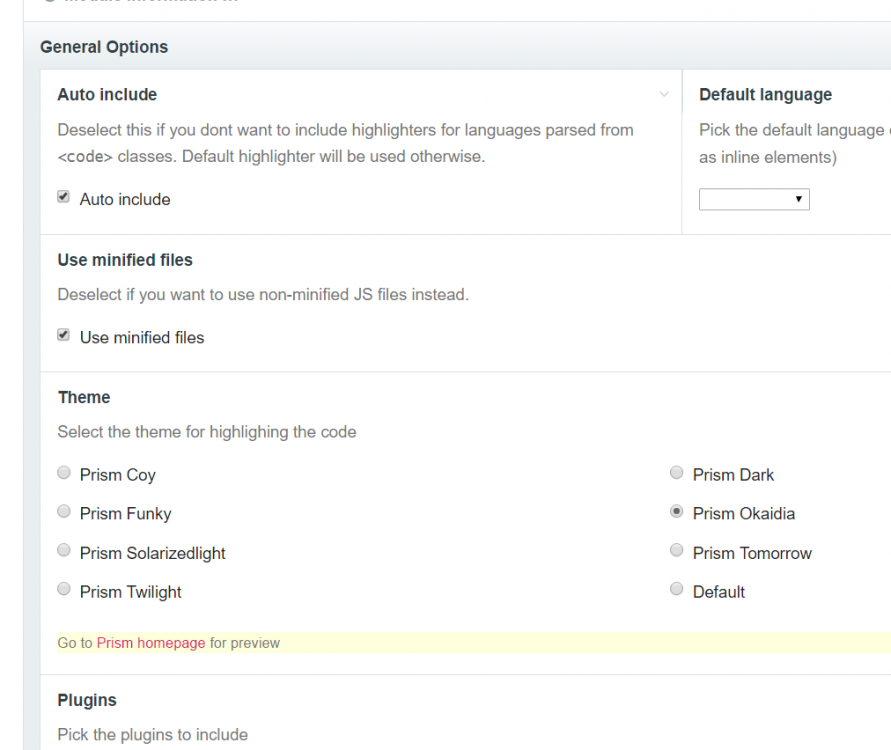The image size is (891, 750).
Task: Select the Prism Tomorrow theme
Action: click(x=677, y=551)
